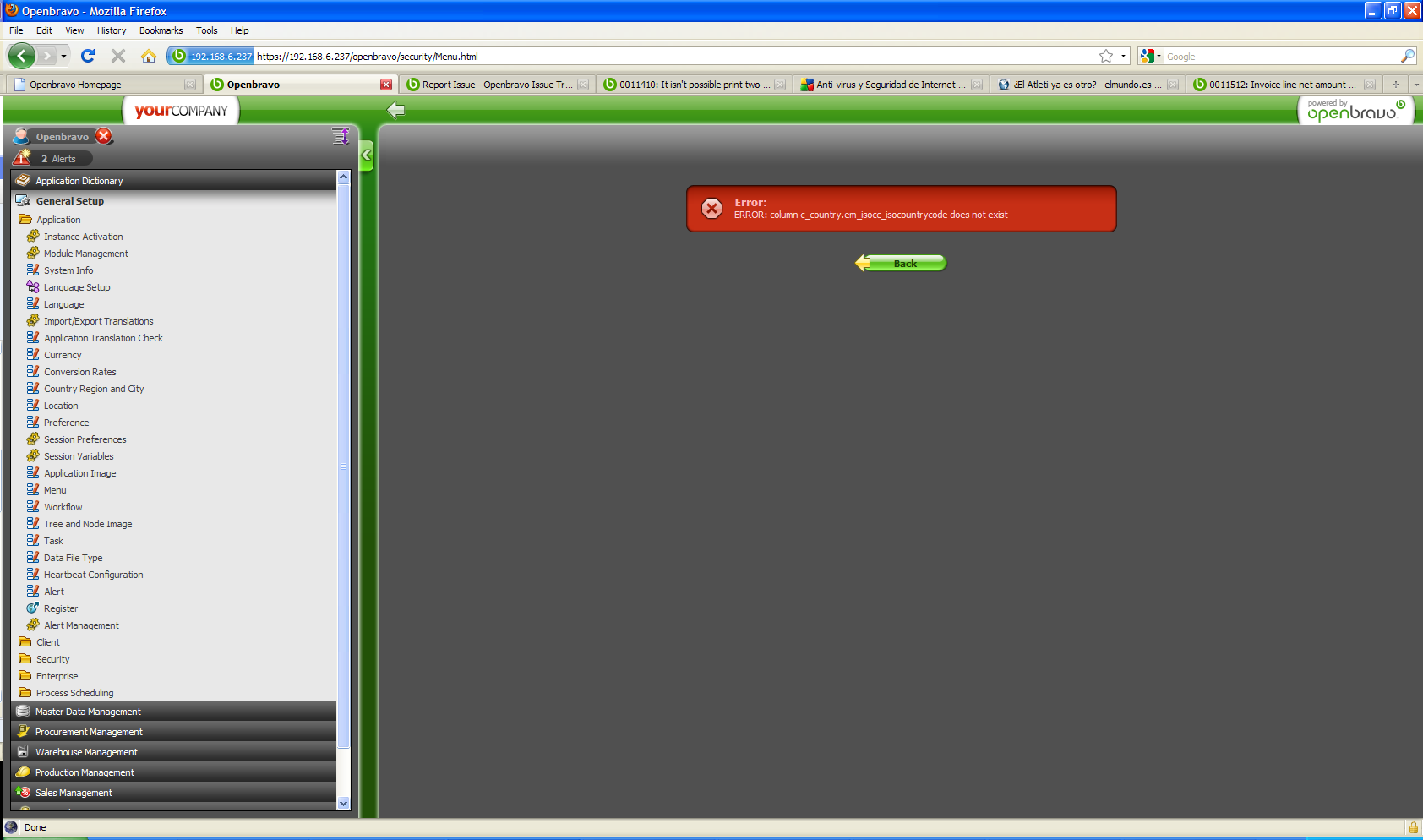Screen dimensions: 1423x840
Task: Click the Alert Management icon
Action: 33,625
